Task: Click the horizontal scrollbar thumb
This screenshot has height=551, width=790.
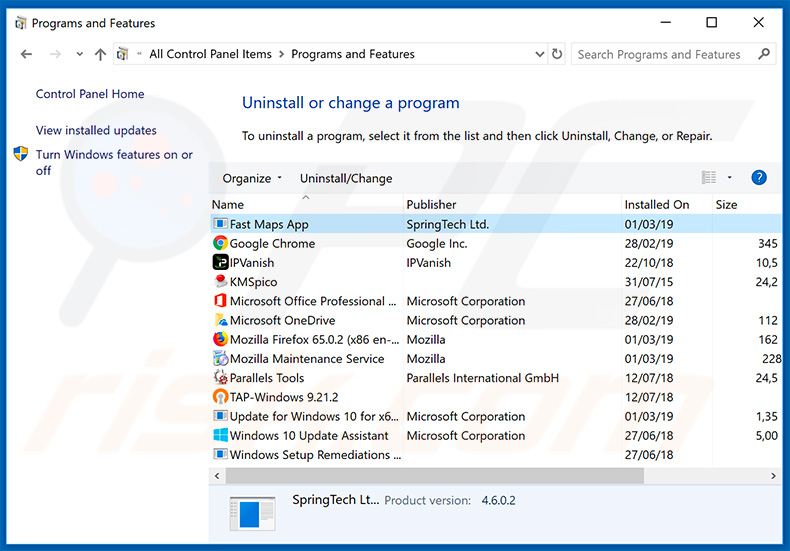Action: point(434,475)
